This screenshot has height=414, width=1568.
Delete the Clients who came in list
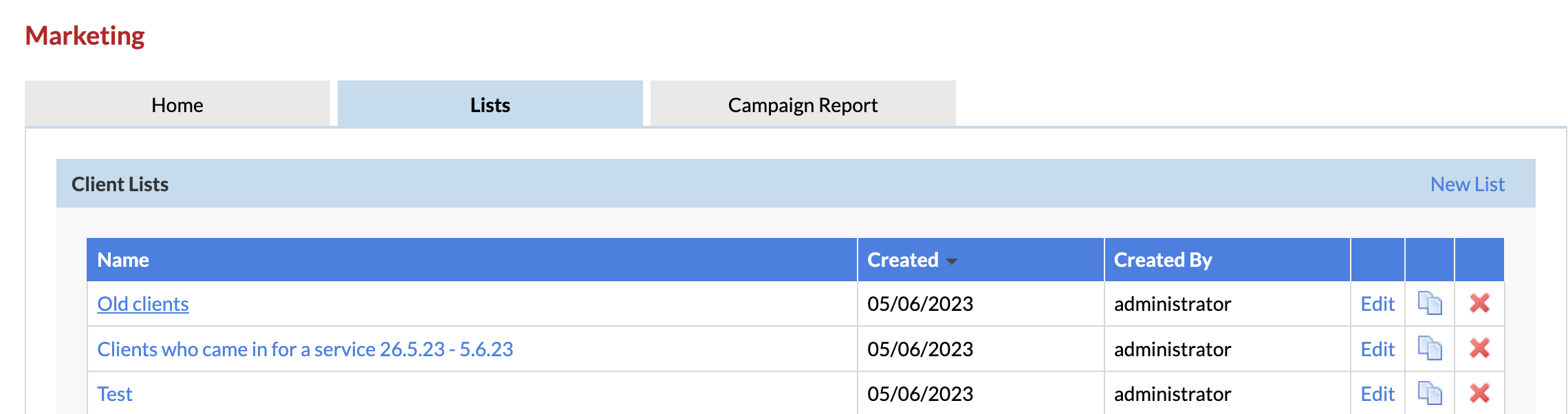coord(1479,349)
